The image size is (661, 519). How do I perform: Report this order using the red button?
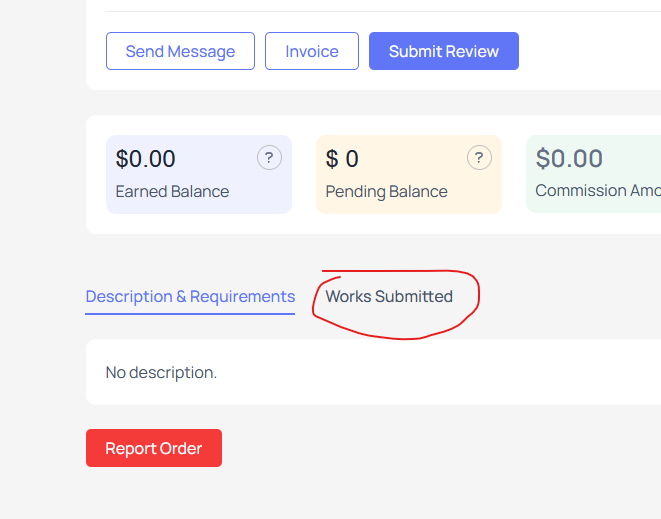(154, 448)
